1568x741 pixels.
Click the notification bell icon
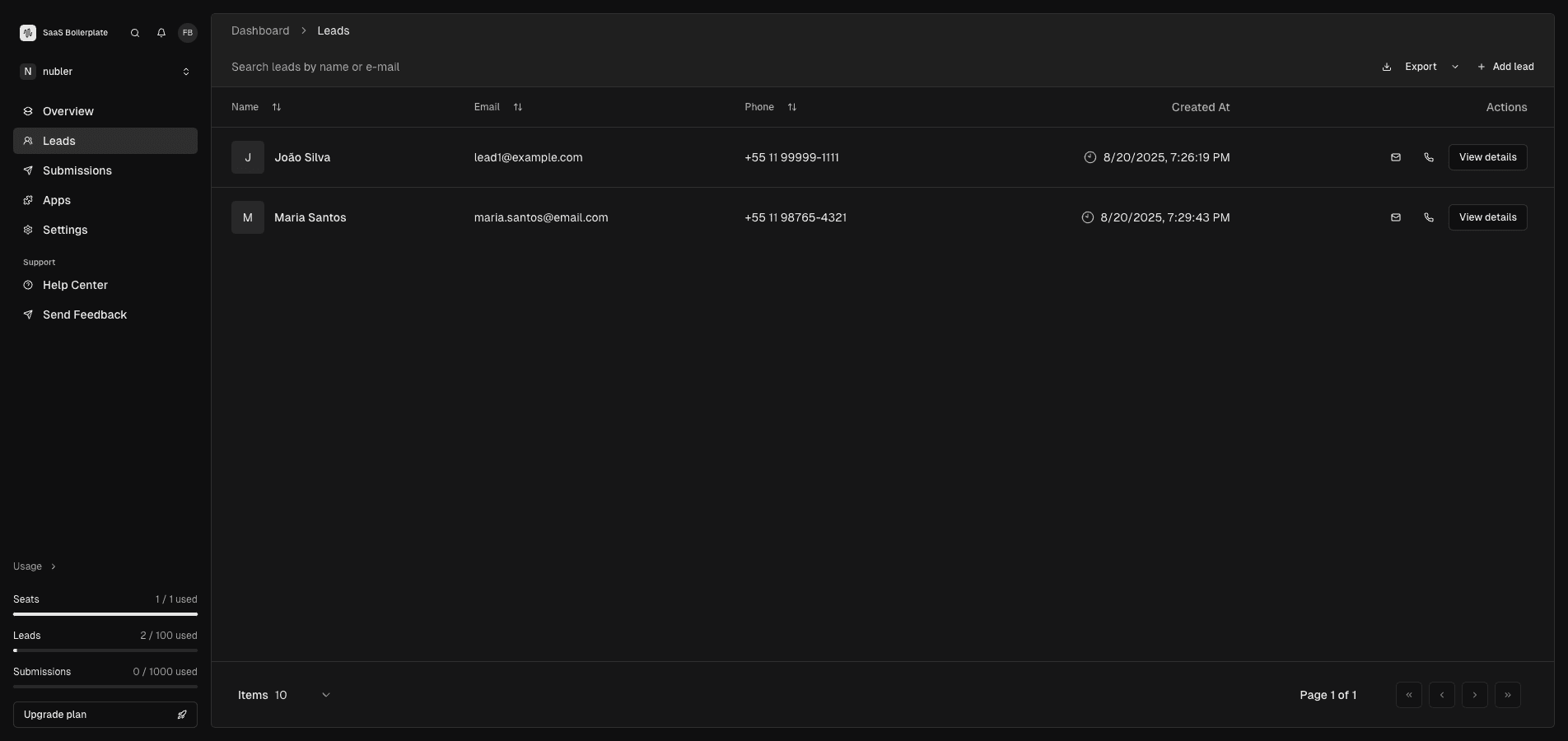[x=161, y=33]
